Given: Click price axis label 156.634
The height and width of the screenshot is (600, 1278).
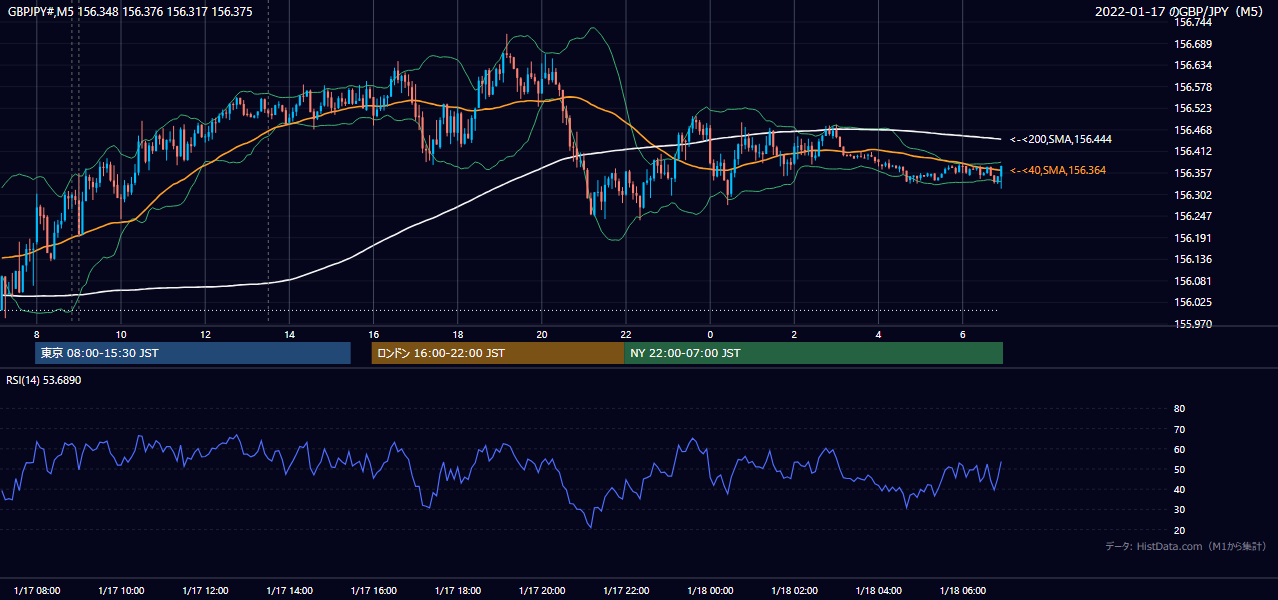Looking at the screenshot, I should pos(1193,65).
